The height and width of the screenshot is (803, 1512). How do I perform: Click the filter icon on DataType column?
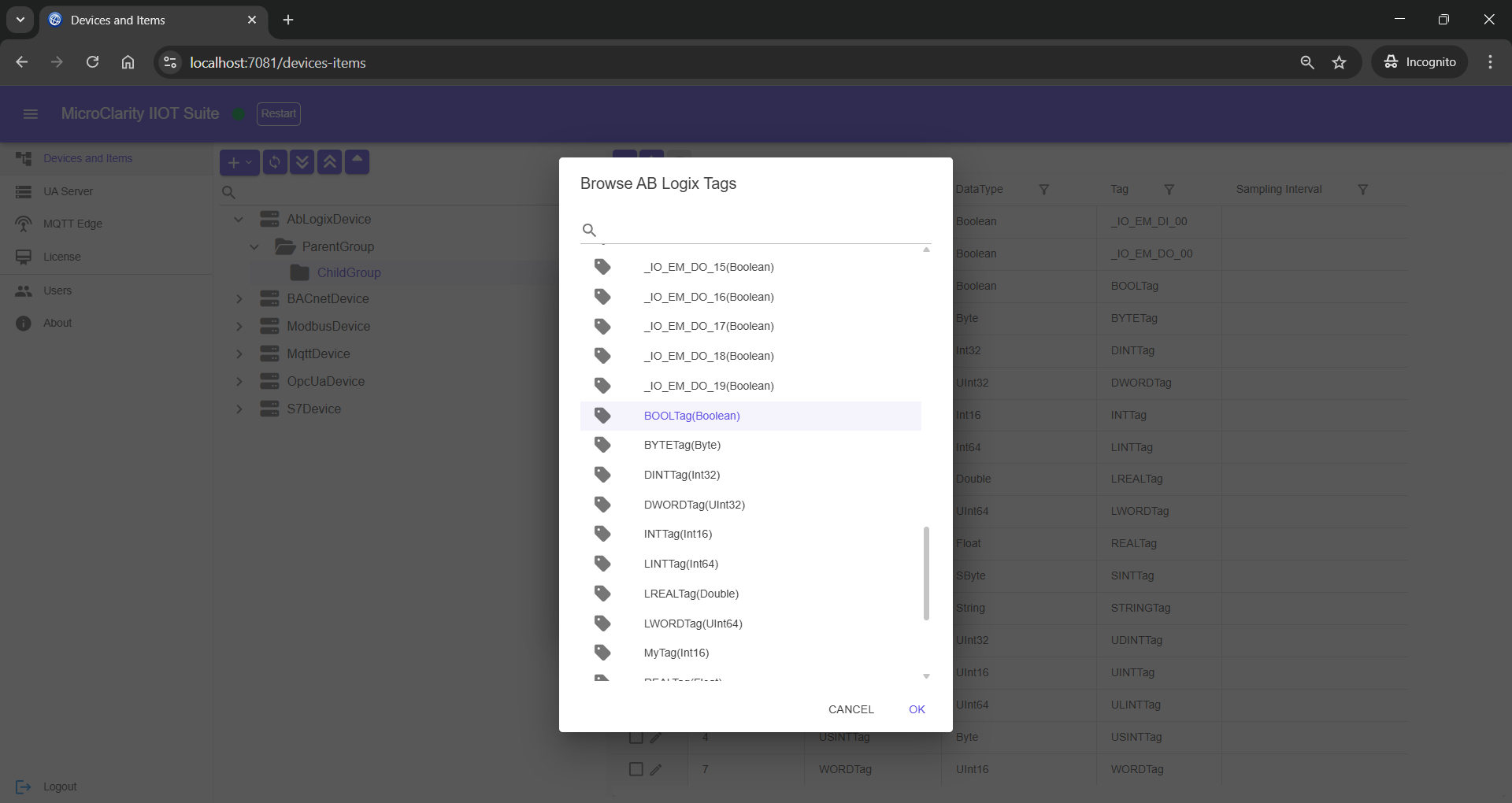tap(1044, 190)
